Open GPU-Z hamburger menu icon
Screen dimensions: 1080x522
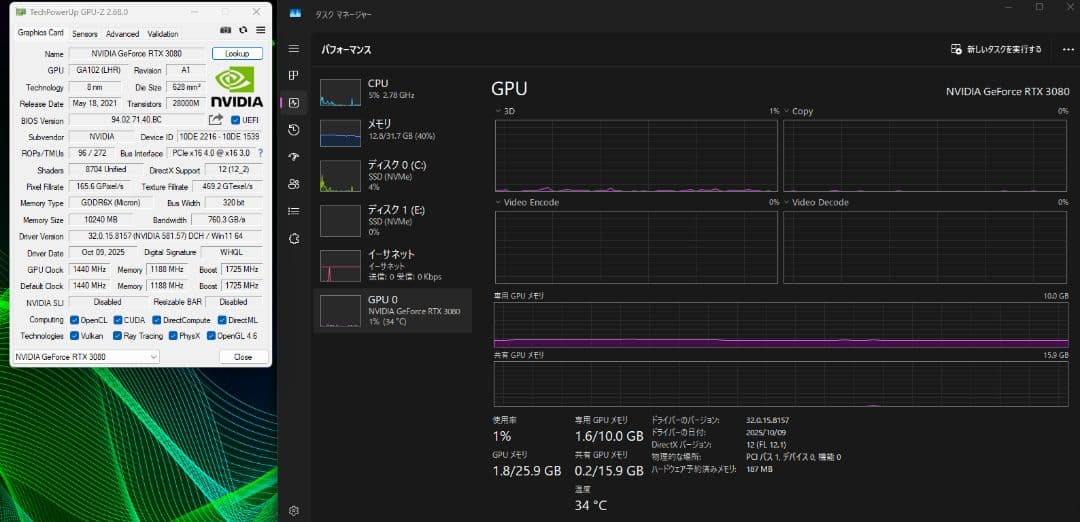click(x=260, y=30)
